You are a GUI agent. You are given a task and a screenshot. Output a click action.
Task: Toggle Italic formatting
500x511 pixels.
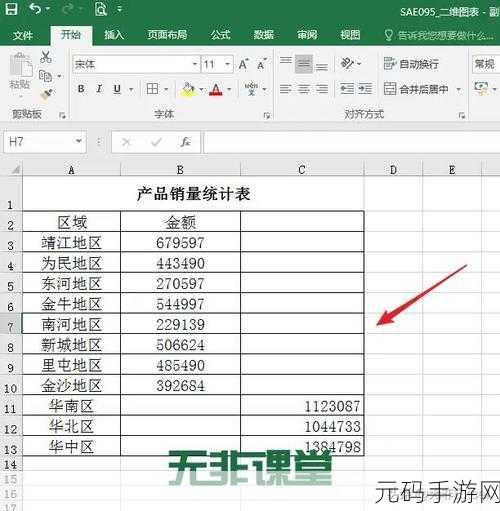pos(99,89)
